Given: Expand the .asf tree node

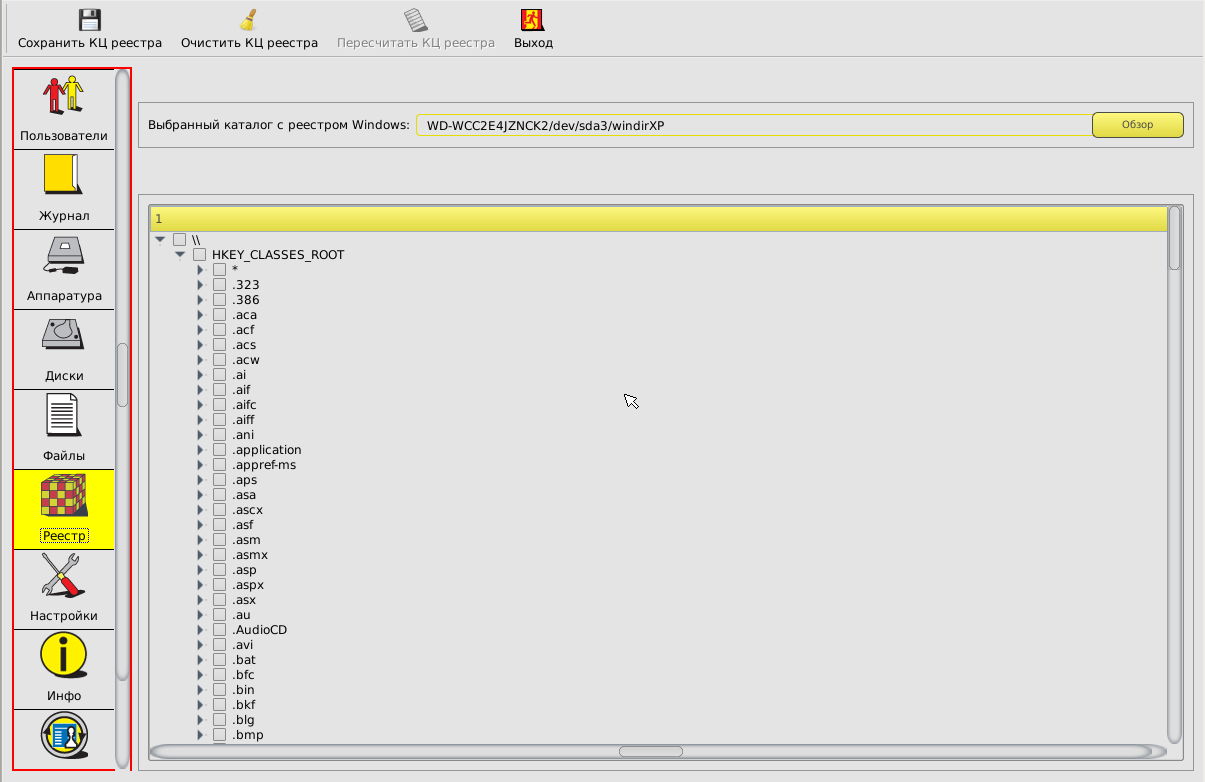Looking at the screenshot, I should coord(200,525).
